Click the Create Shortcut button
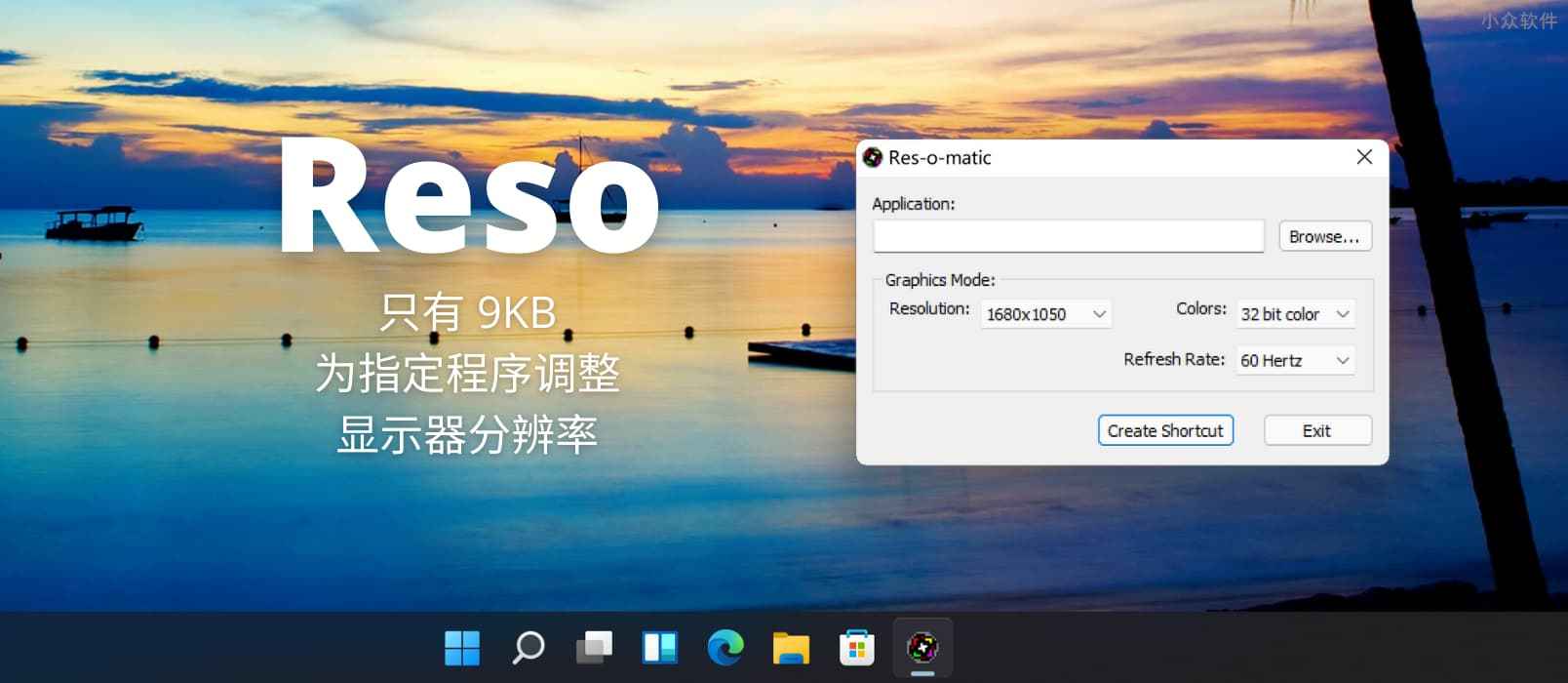 tap(1165, 430)
